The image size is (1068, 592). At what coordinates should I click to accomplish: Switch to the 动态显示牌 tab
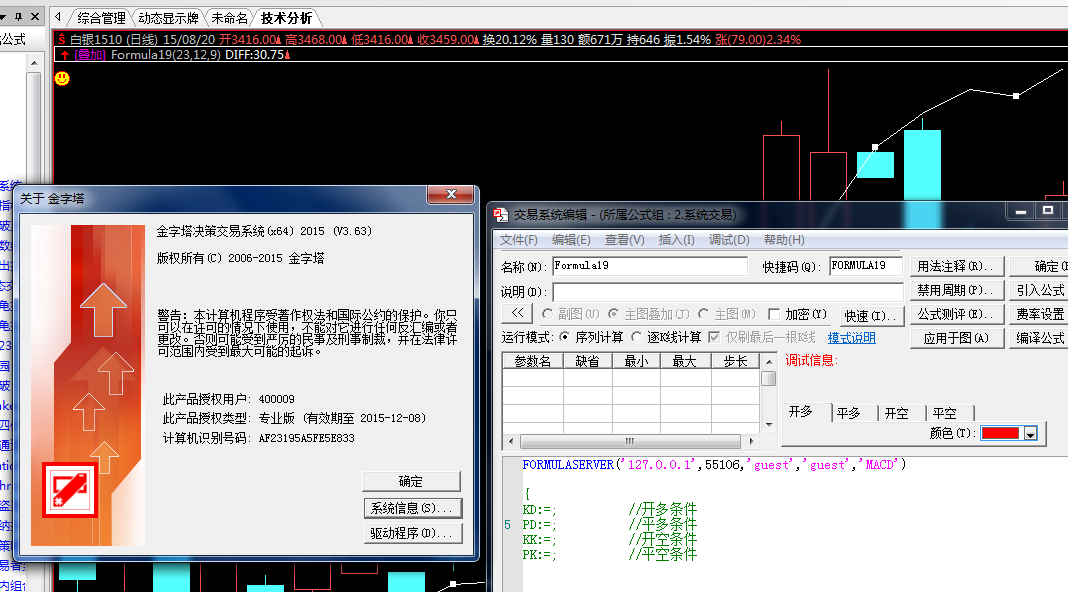point(167,18)
